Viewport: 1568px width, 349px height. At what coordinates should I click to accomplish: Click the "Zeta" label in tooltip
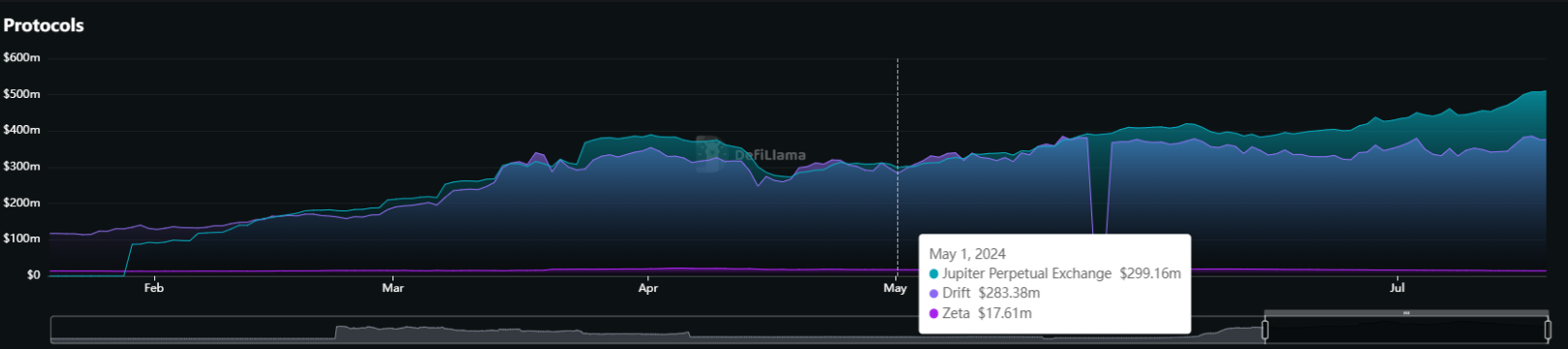click(956, 313)
